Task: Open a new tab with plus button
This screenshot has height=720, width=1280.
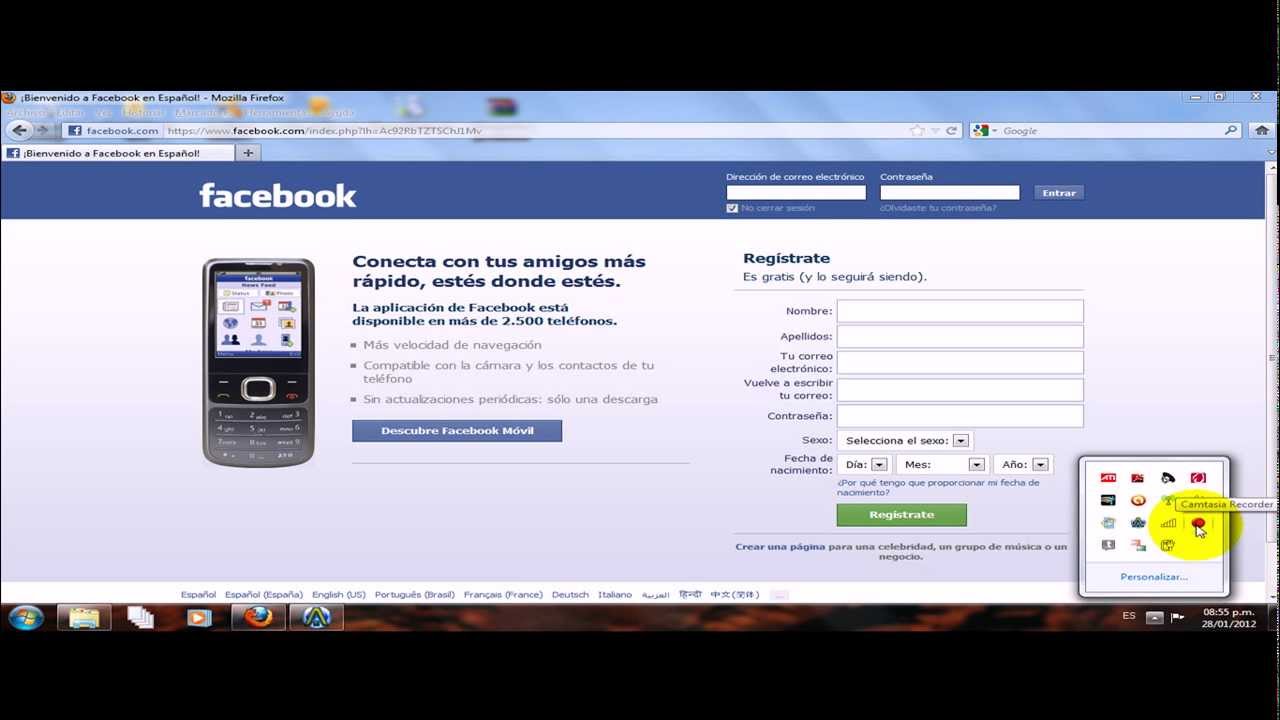Action: point(248,153)
